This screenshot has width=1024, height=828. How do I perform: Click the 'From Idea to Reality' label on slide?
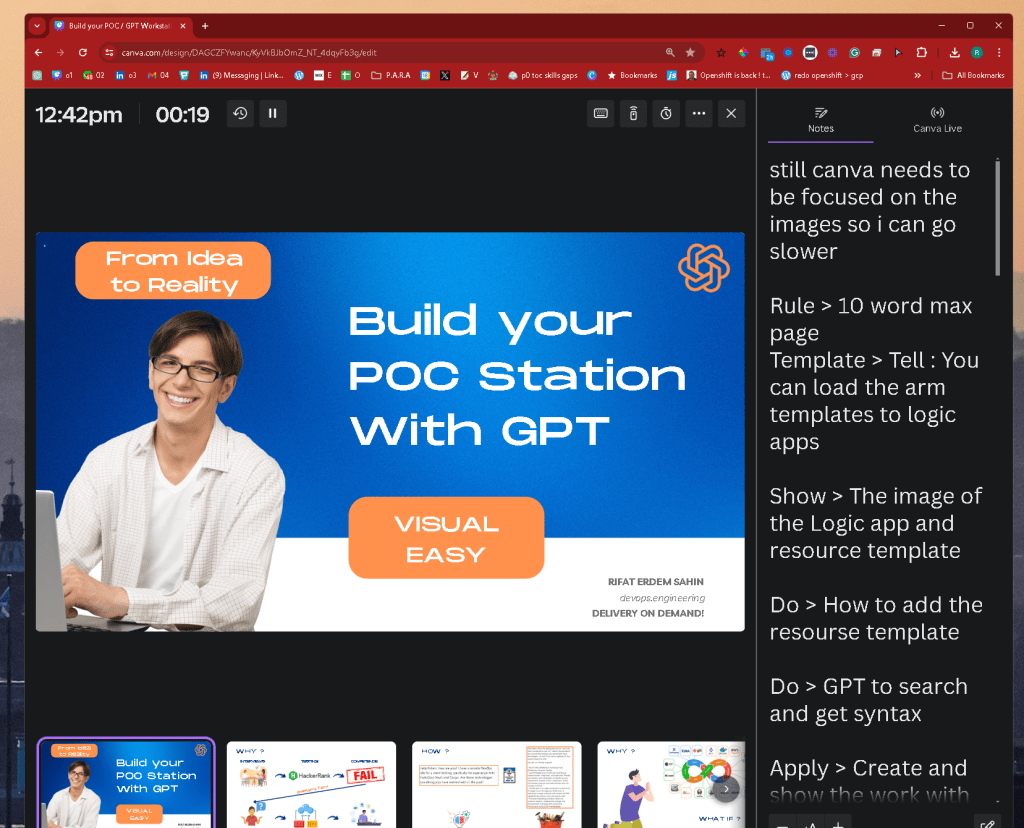point(173,271)
